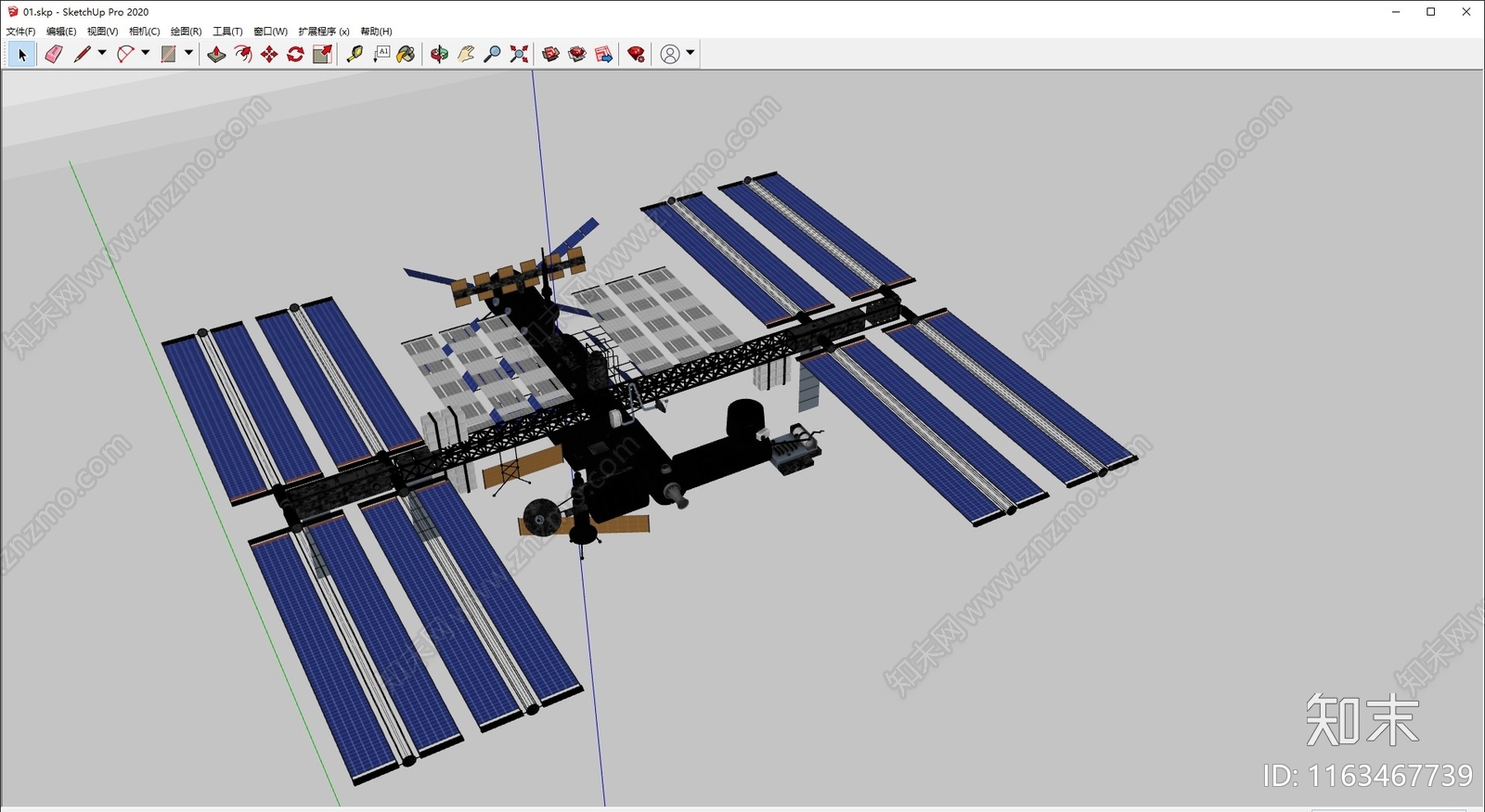
Task: Open the 帮助(H) menu
Action: coord(376,32)
